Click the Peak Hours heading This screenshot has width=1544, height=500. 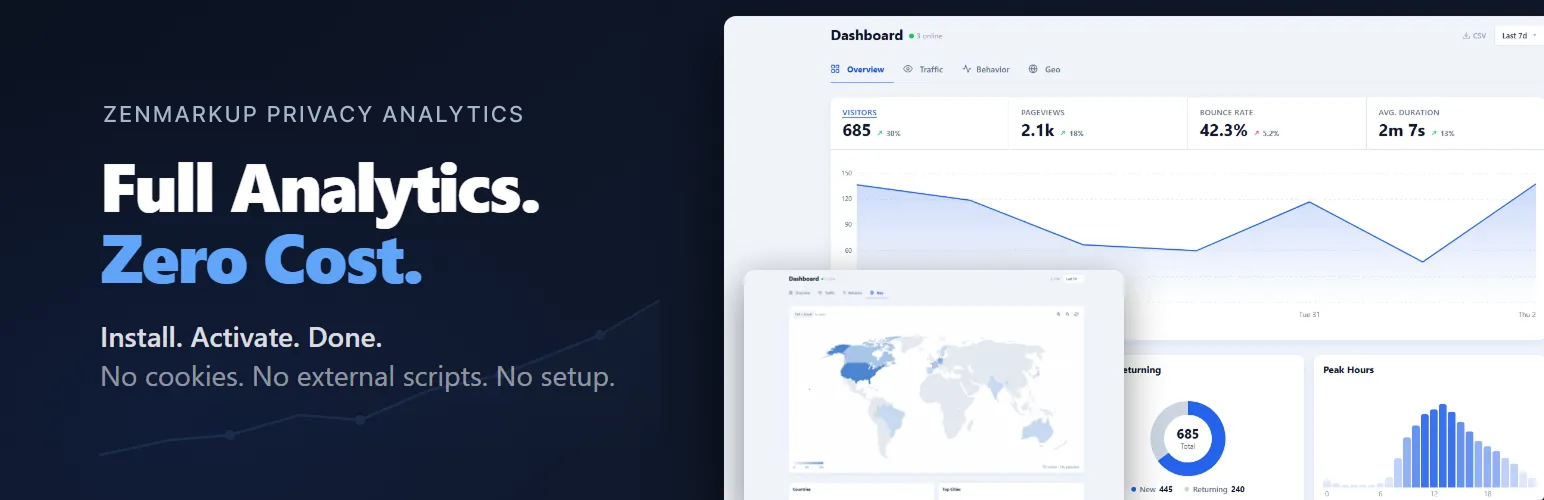click(x=1348, y=370)
